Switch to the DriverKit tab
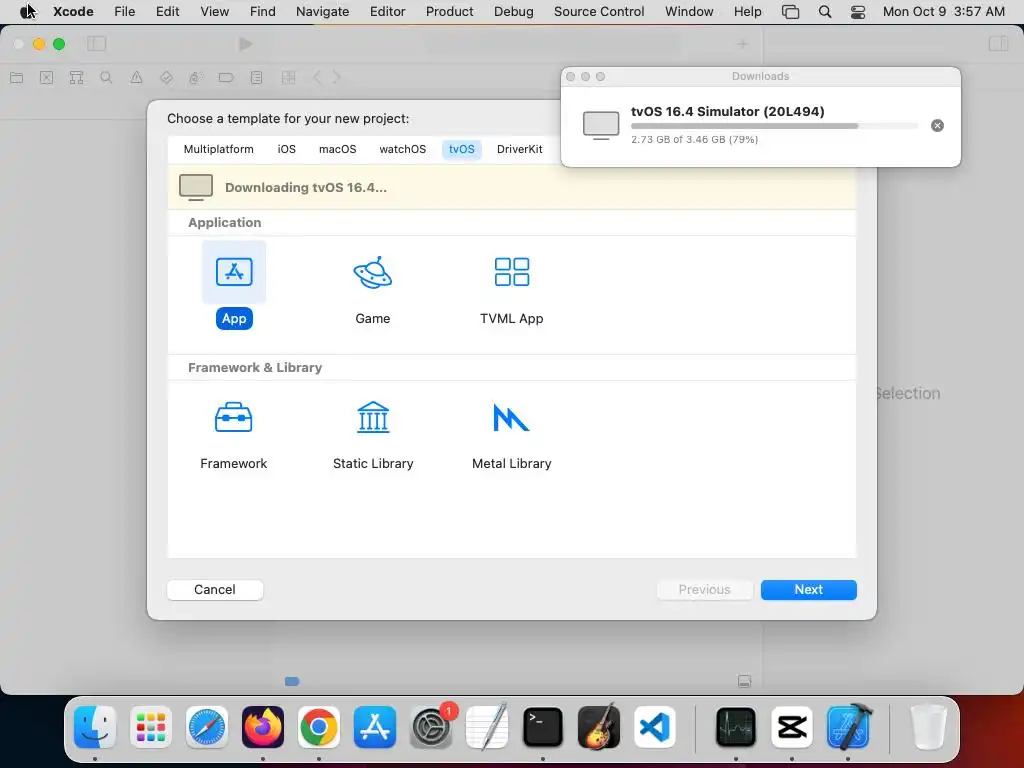The image size is (1024, 768). tap(520, 149)
